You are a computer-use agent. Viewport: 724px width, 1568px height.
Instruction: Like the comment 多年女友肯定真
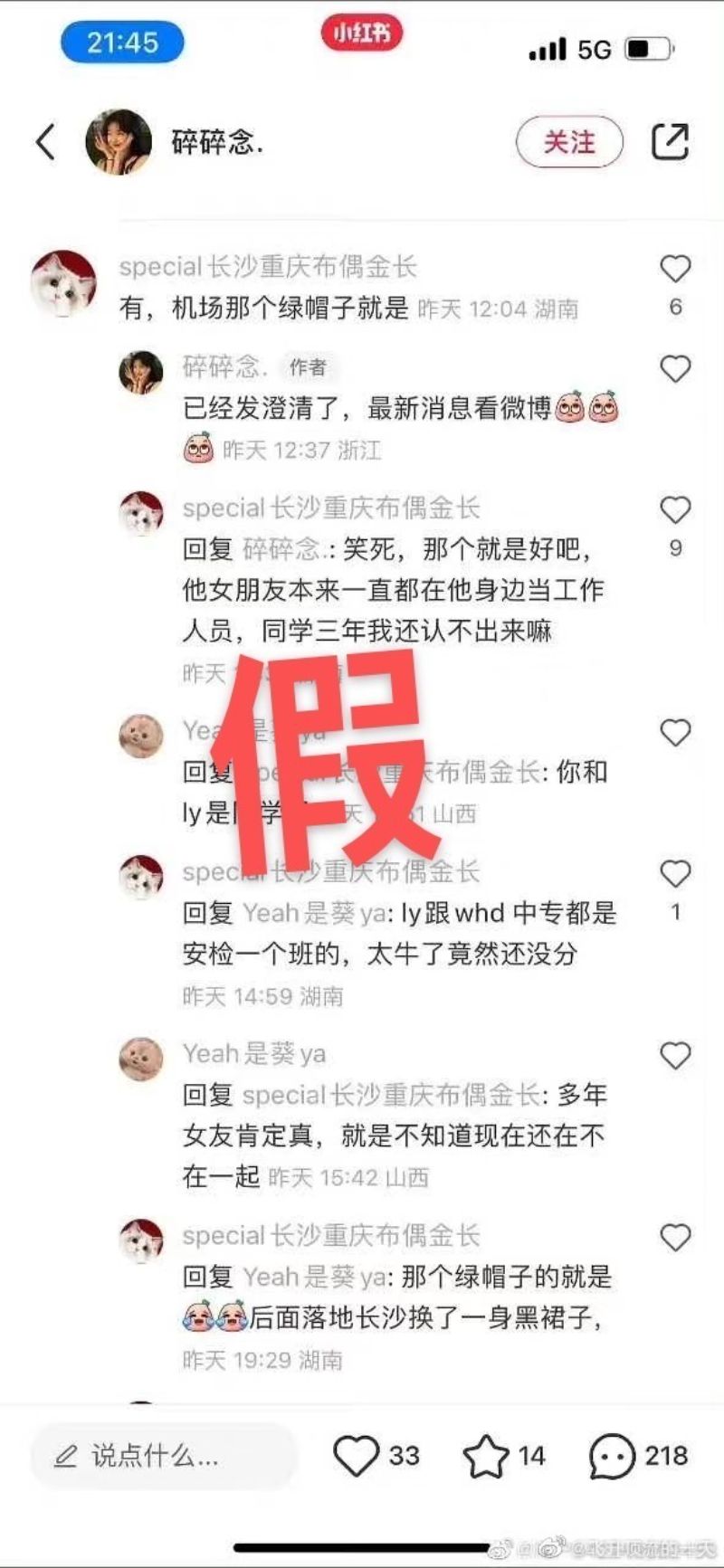[x=675, y=1056]
